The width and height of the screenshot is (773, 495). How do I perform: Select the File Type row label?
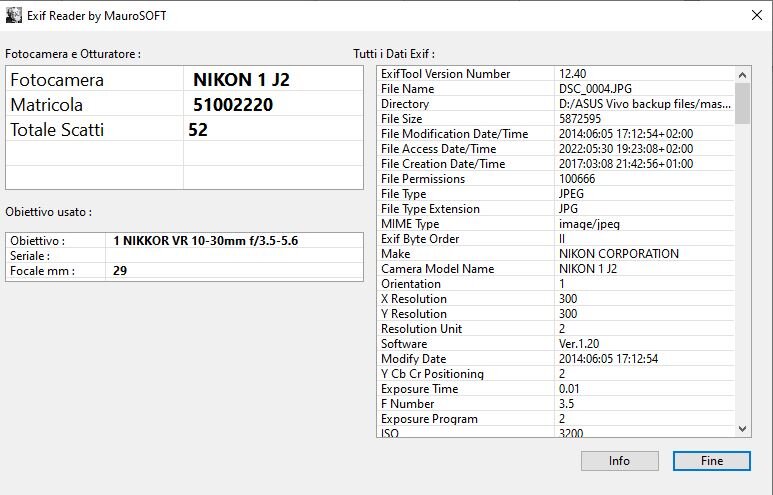click(403, 194)
